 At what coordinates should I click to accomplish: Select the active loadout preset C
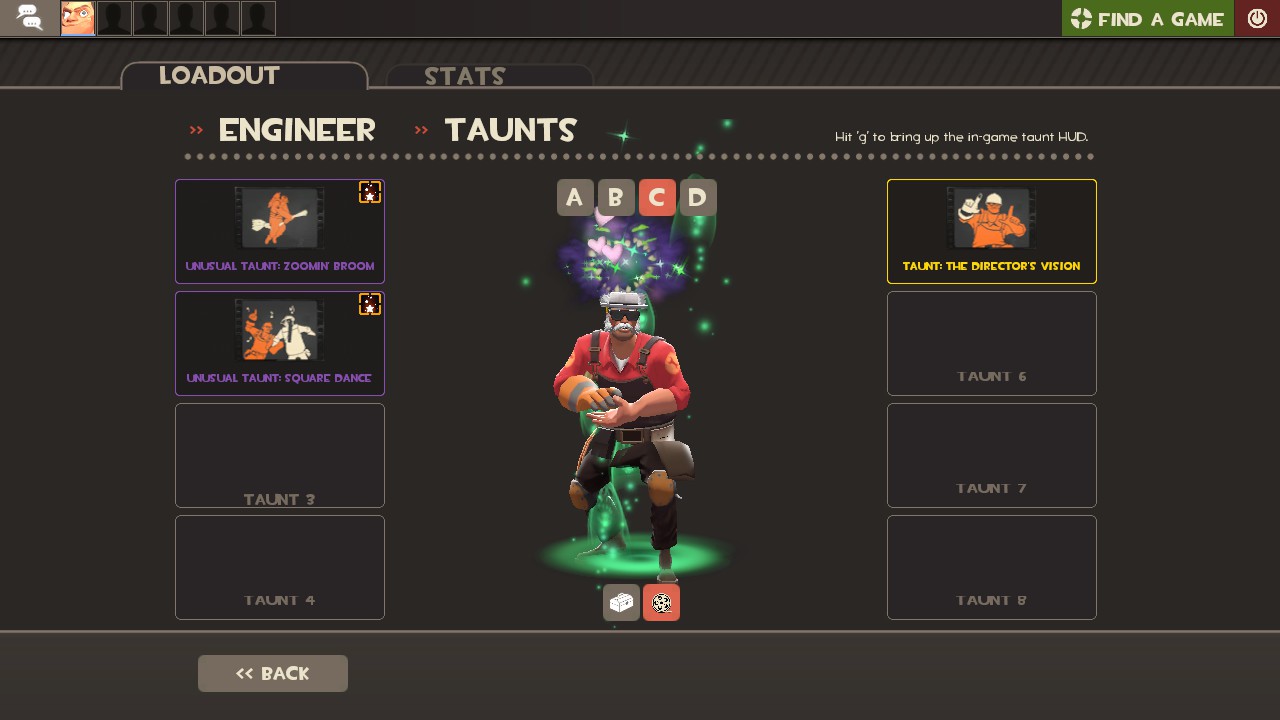click(657, 198)
